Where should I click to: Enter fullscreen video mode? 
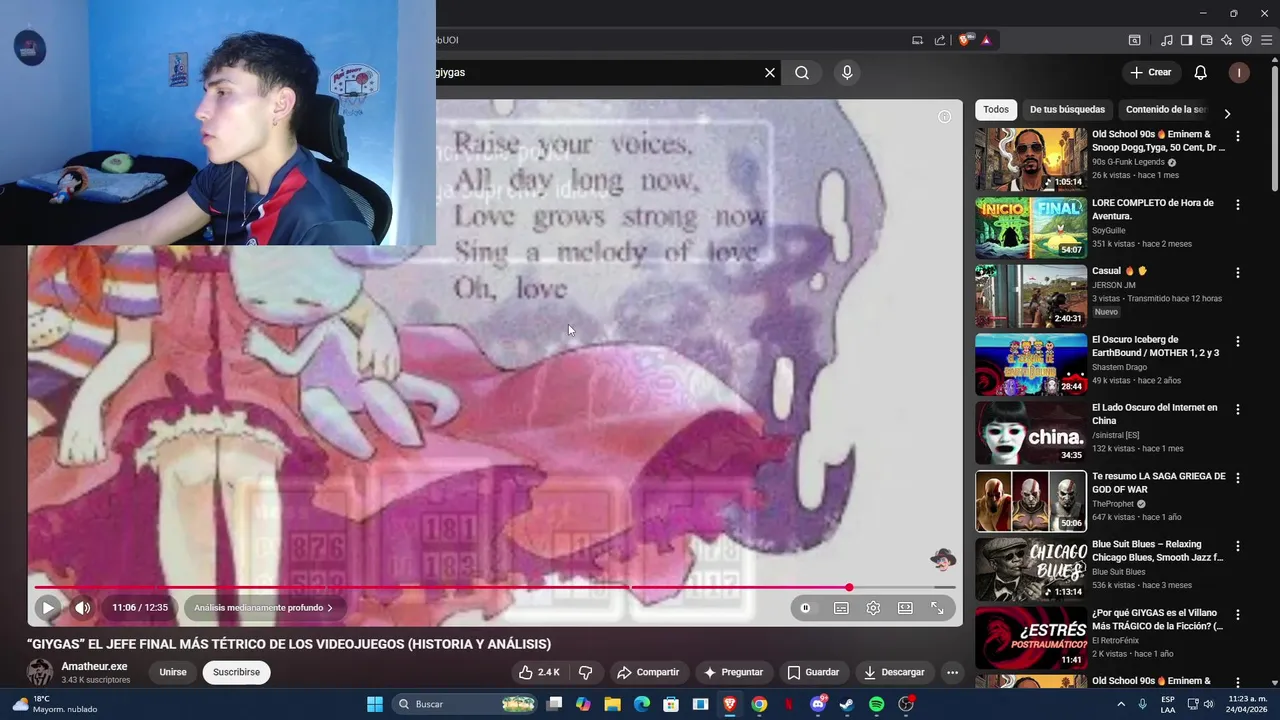pos(937,608)
